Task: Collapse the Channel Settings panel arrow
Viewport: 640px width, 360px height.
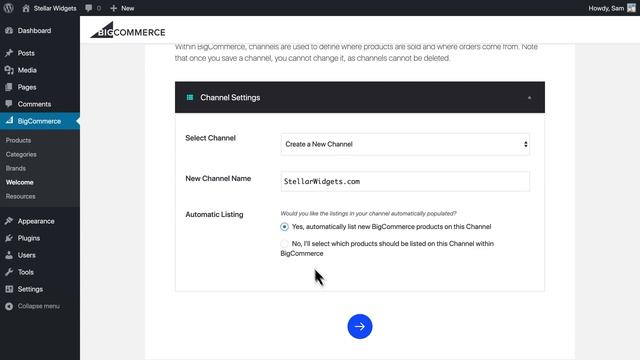Action: tap(529, 98)
